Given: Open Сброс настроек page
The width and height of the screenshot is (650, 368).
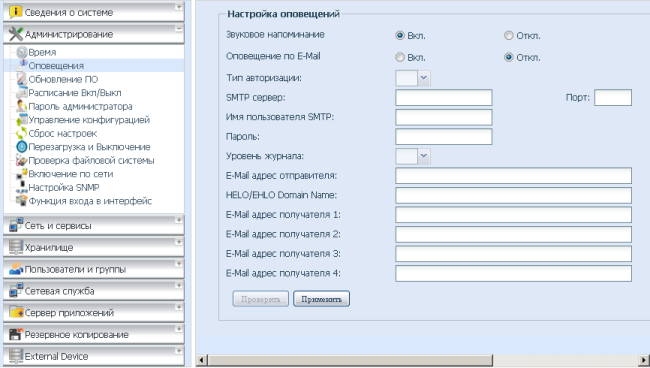Looking at the screenshot, I should coord(63,134).
